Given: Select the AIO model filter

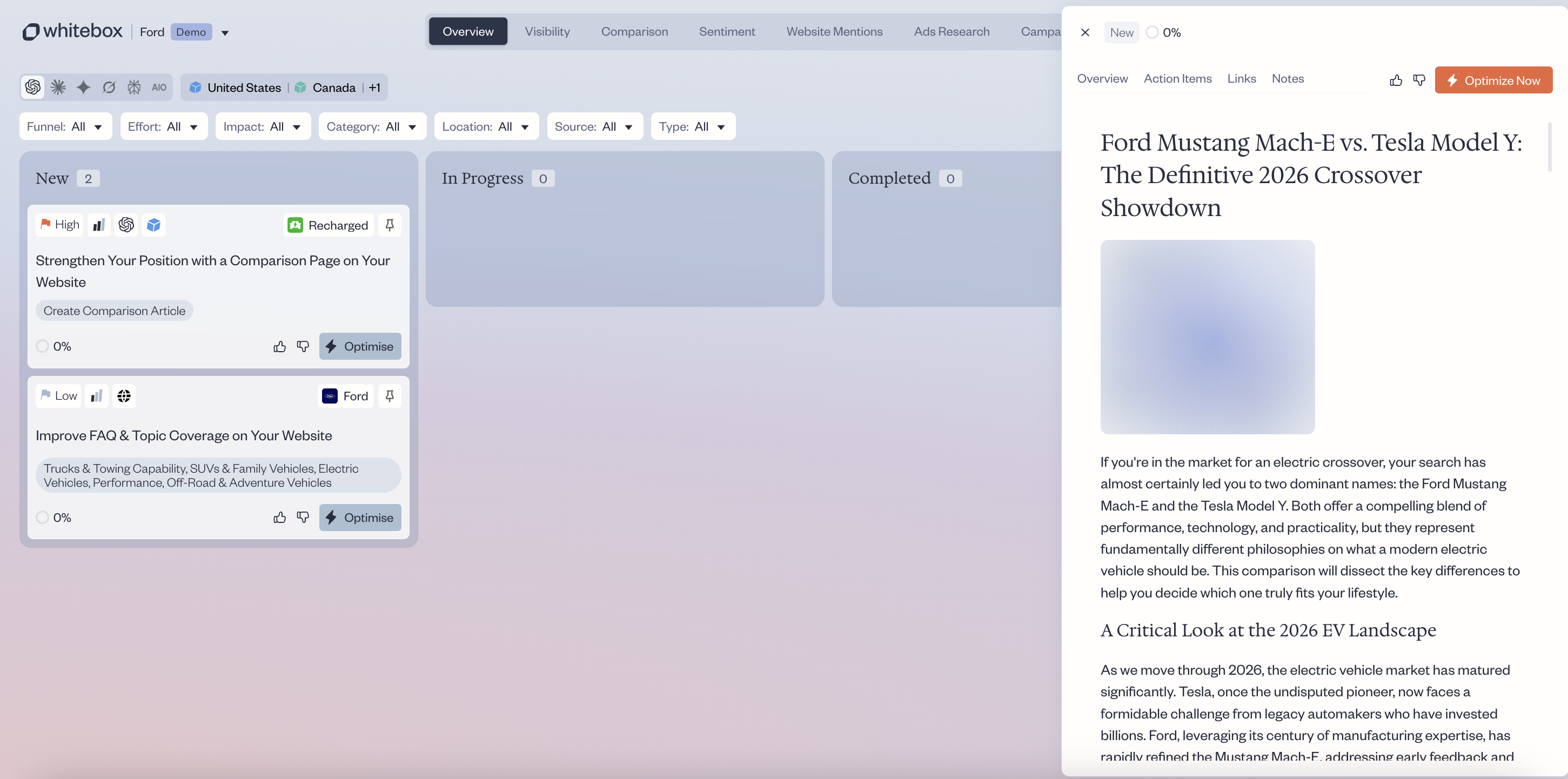Looking at the screenshot, I should tap(159, 87).
